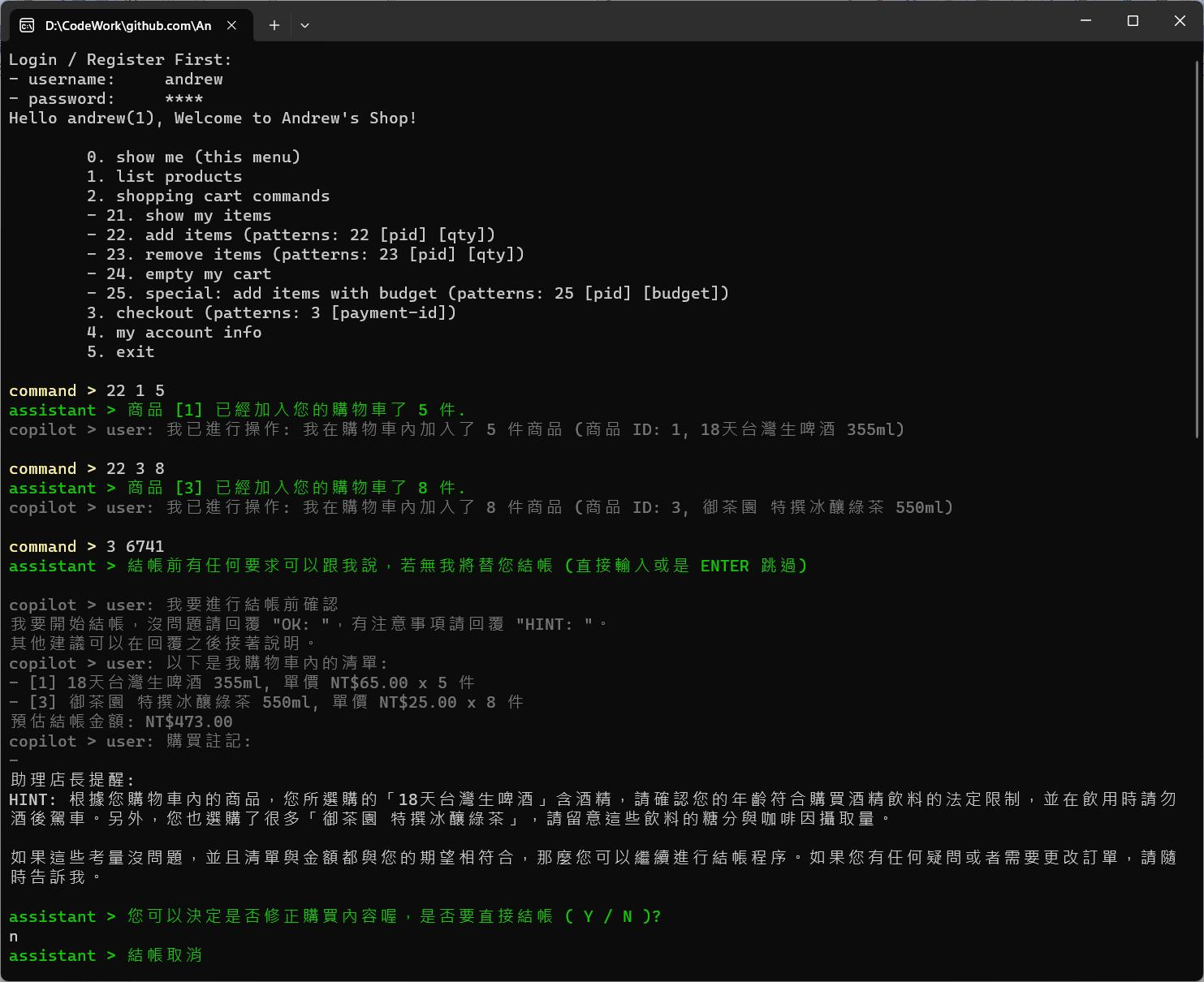1204x982 pixels.
Task: Click the NT$473.00 estimated total text
Action: [x=188, y=722]
